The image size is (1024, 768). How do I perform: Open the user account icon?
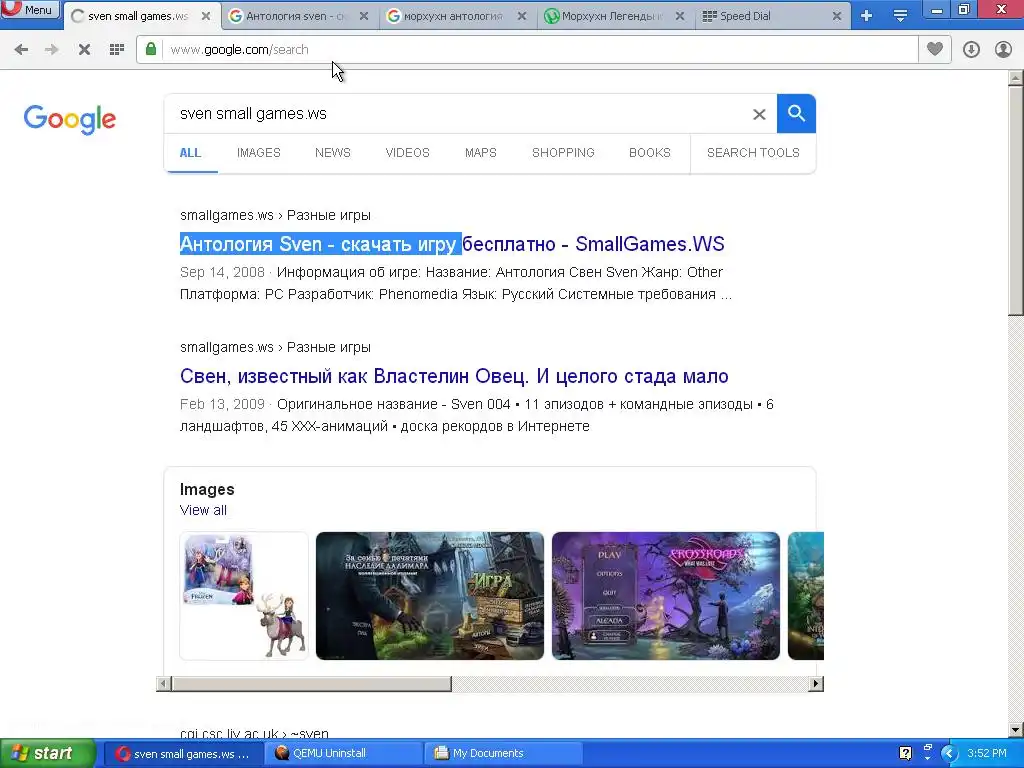[1003, 49]
